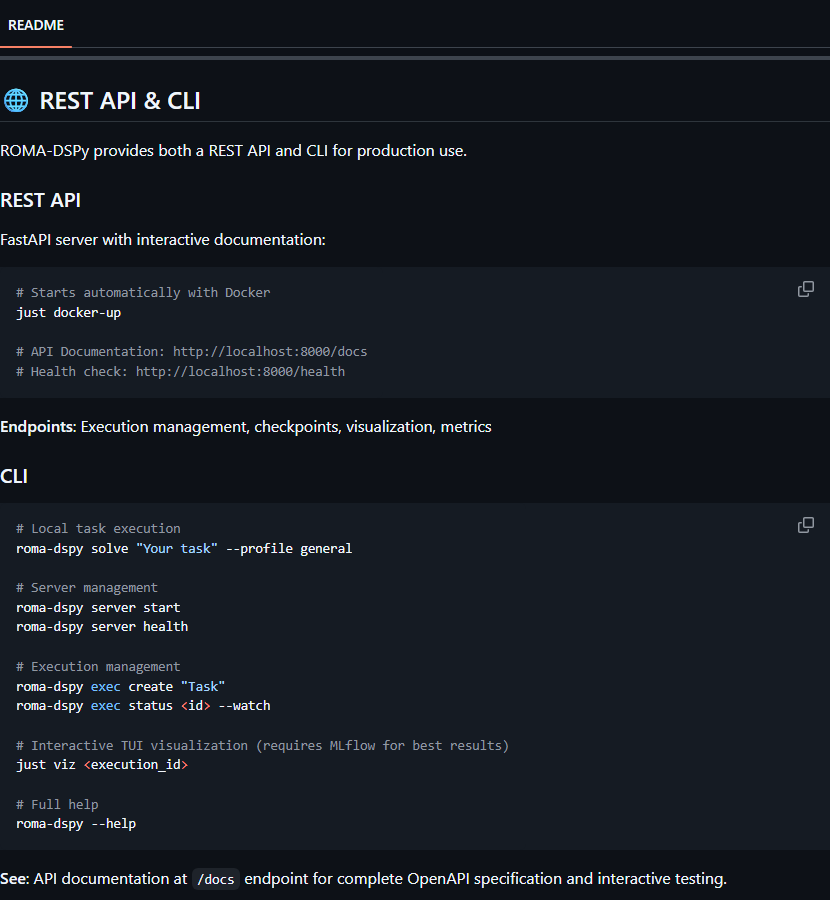Click the "just viz <execution_id>" command

coord(102,765)
